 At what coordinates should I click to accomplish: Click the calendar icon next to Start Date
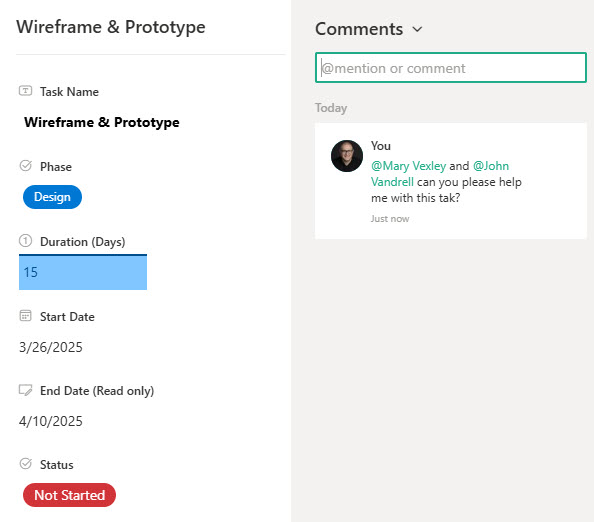click(x=25, y=316)
